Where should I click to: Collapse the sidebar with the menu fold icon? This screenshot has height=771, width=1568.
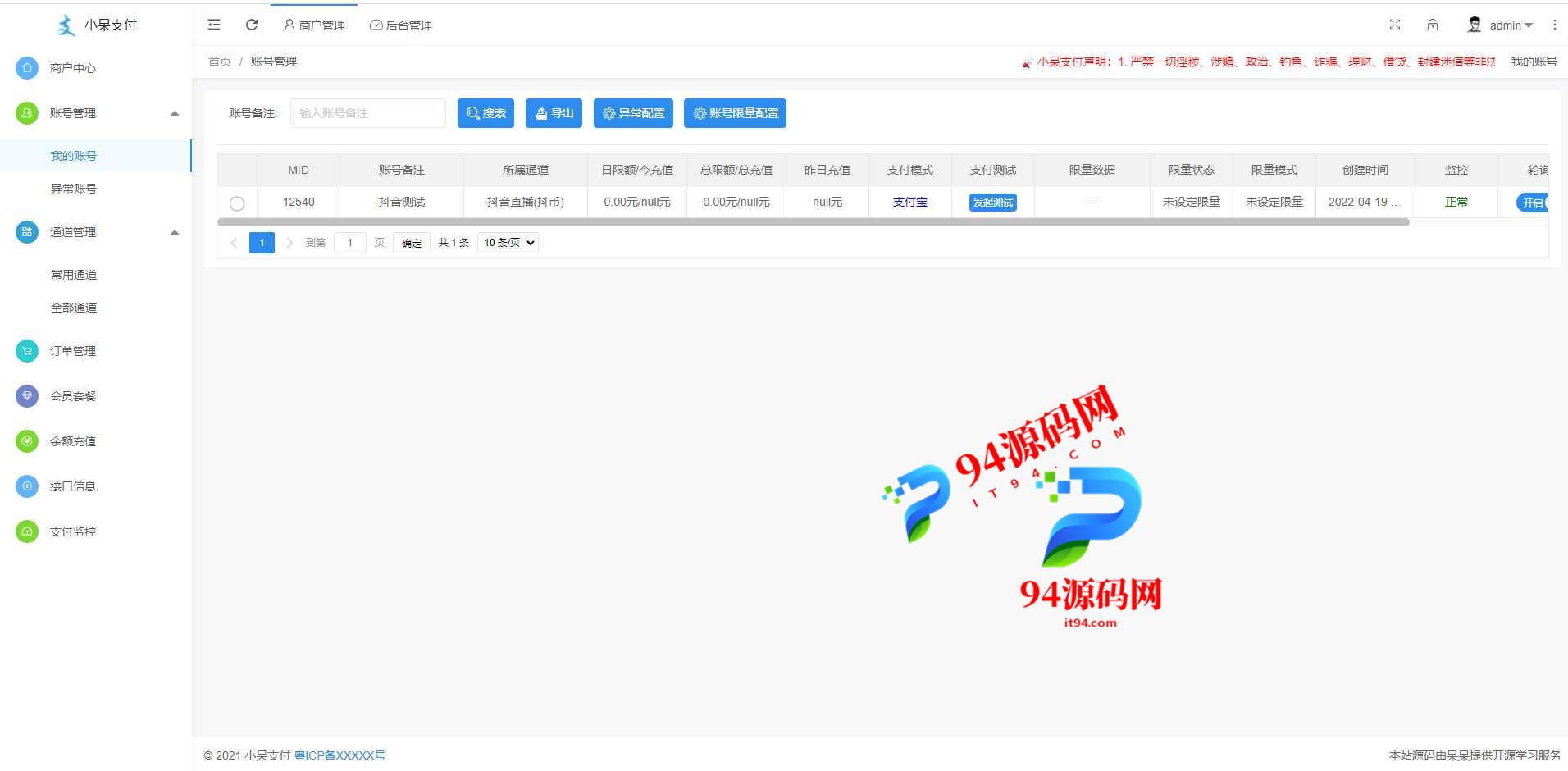point(214,25)
